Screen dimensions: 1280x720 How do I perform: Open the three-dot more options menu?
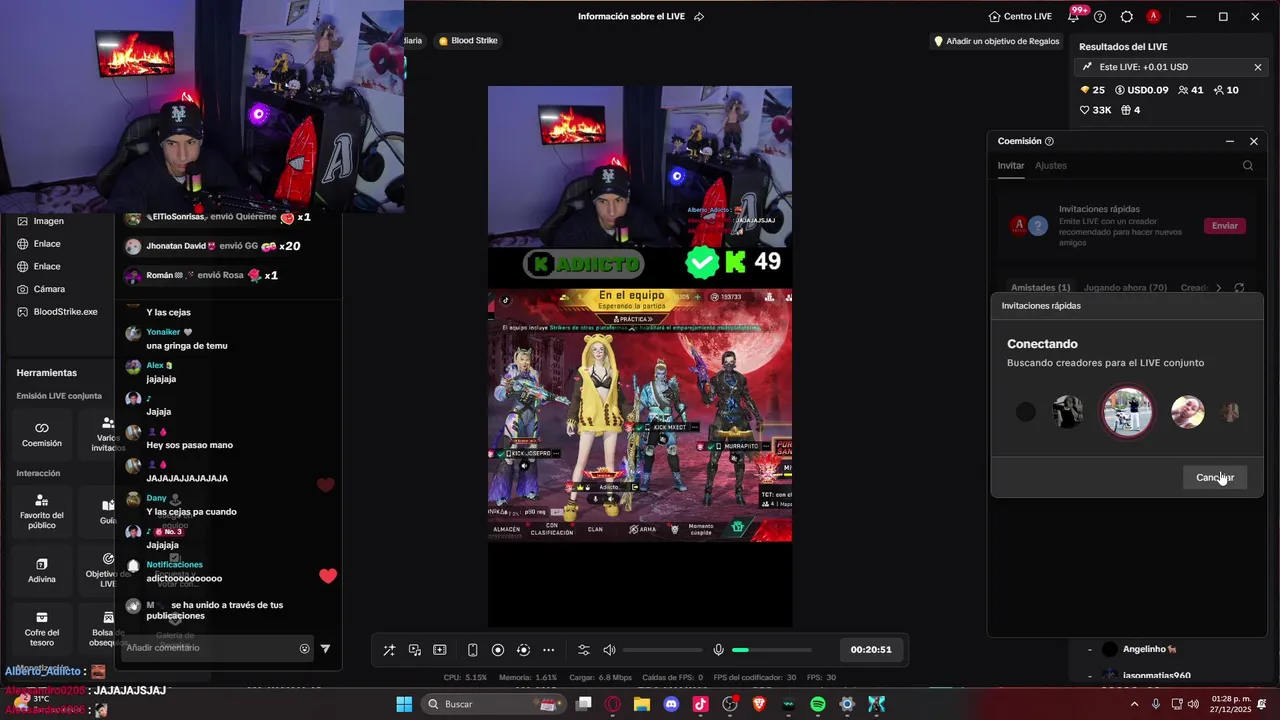pos(548,650)
